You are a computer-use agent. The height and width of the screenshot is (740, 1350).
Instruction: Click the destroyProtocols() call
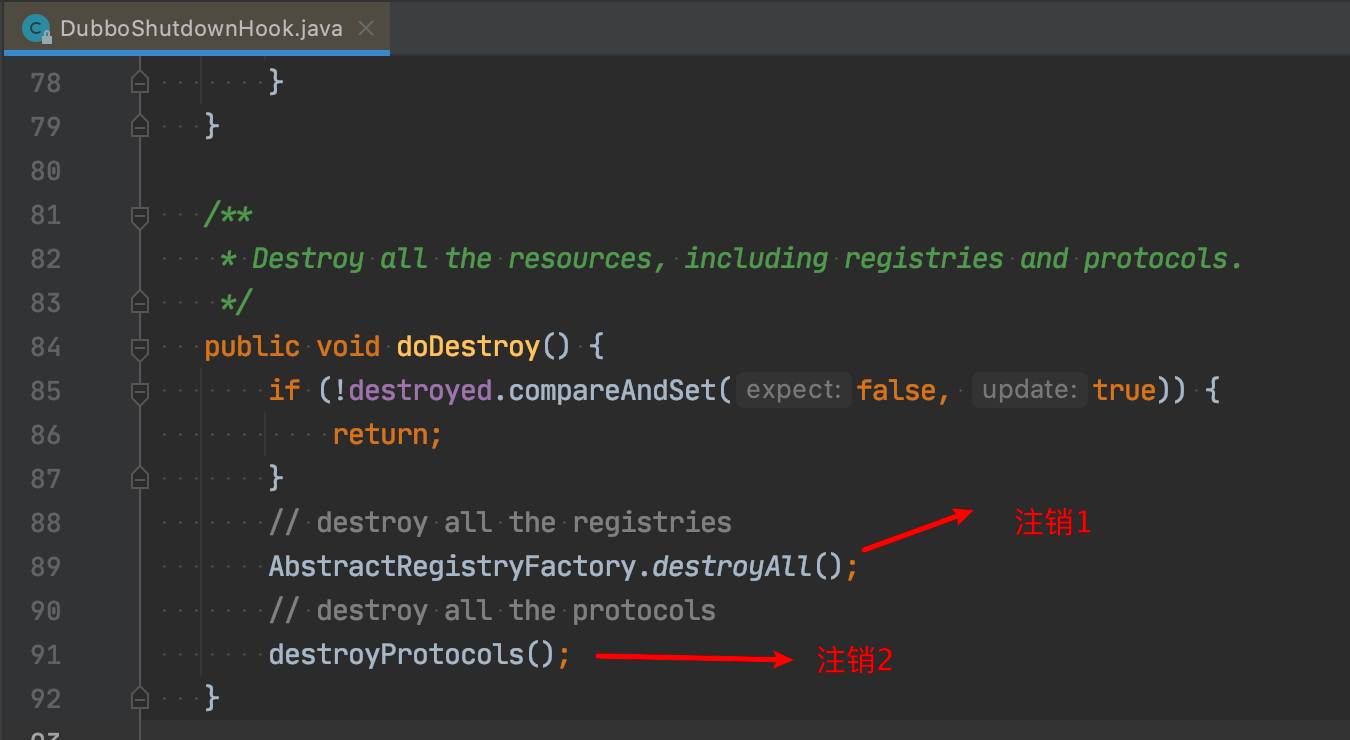pyautogui.click(x=412, y=655)
